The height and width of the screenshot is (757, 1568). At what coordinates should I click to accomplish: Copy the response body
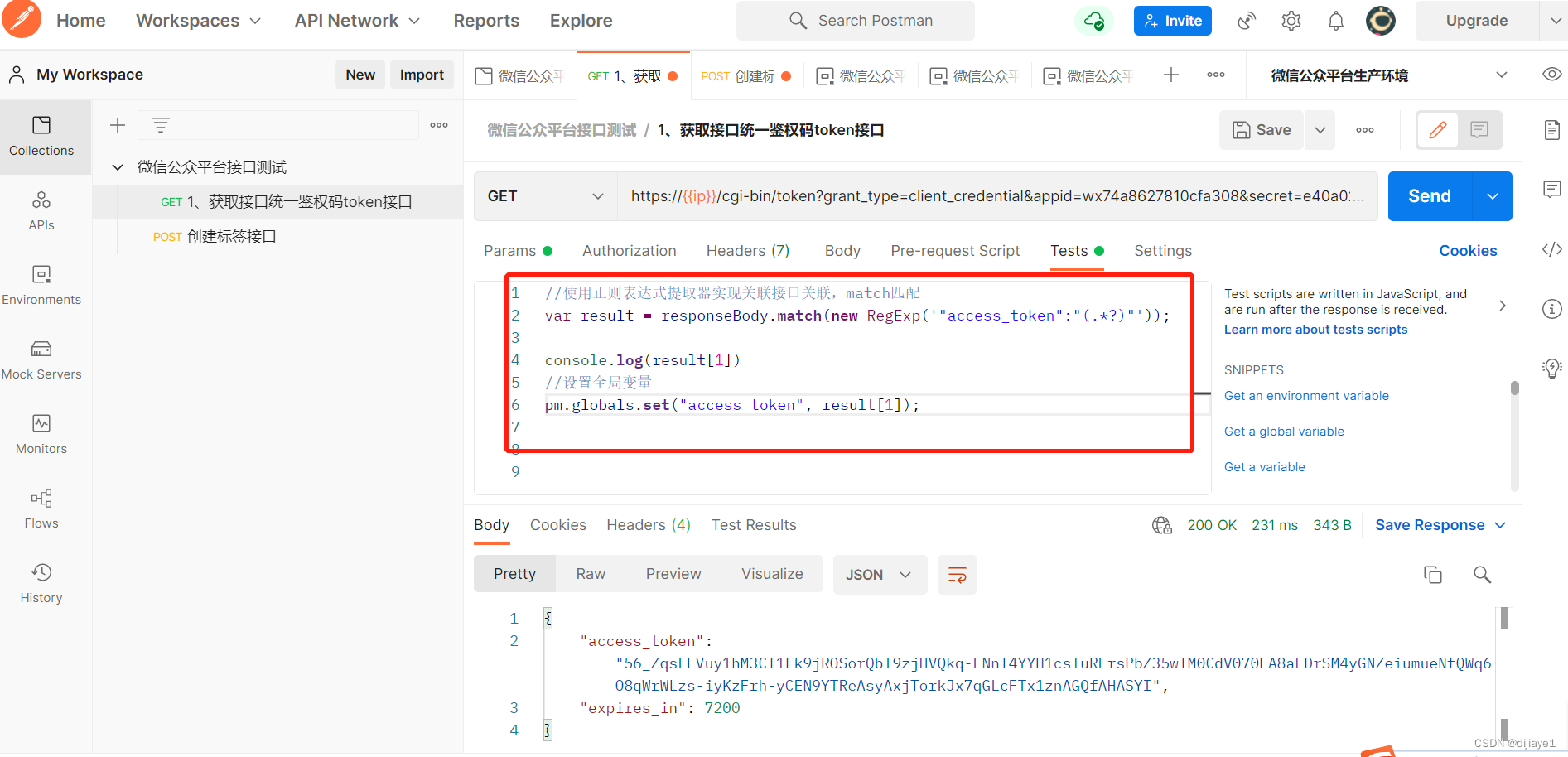pos(1433,575)
